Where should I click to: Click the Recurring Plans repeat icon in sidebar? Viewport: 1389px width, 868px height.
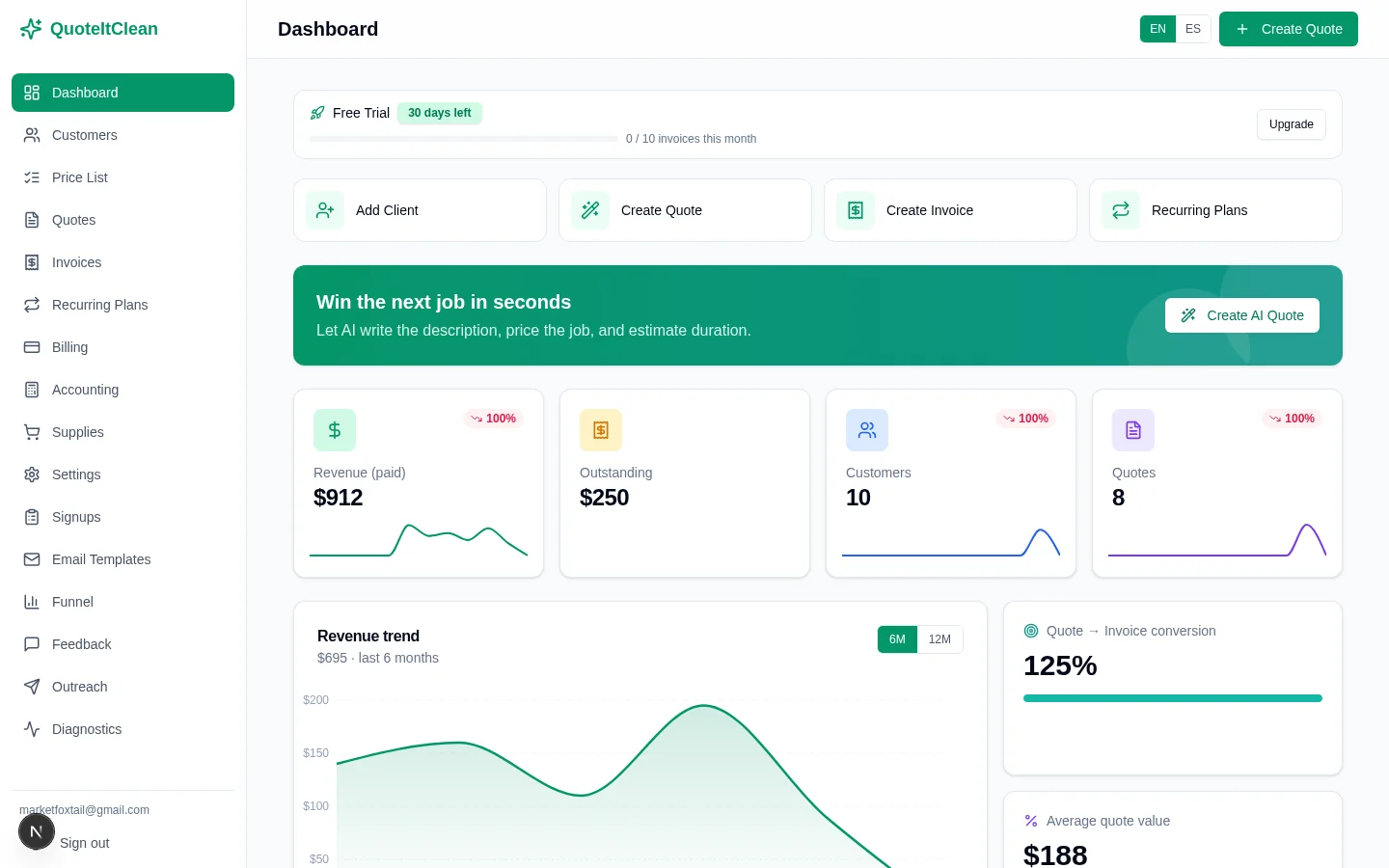(32, 305)
